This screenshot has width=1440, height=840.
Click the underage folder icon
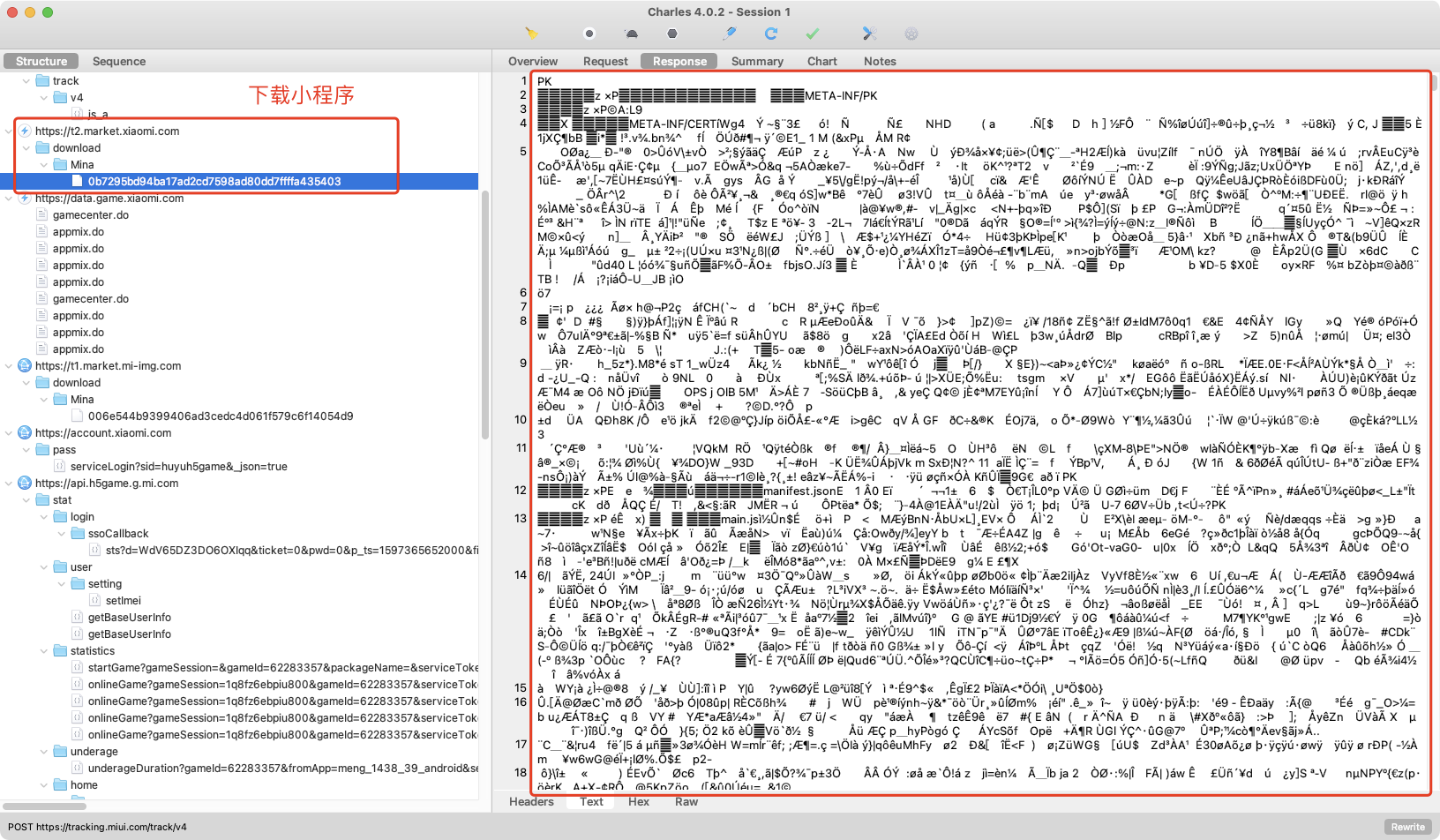click(61, 752)
